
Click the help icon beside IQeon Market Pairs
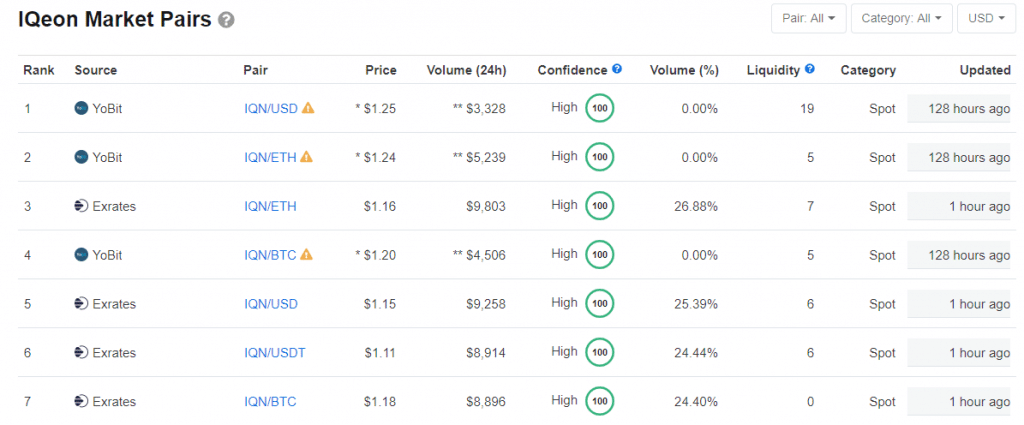(x=226, y=20)
